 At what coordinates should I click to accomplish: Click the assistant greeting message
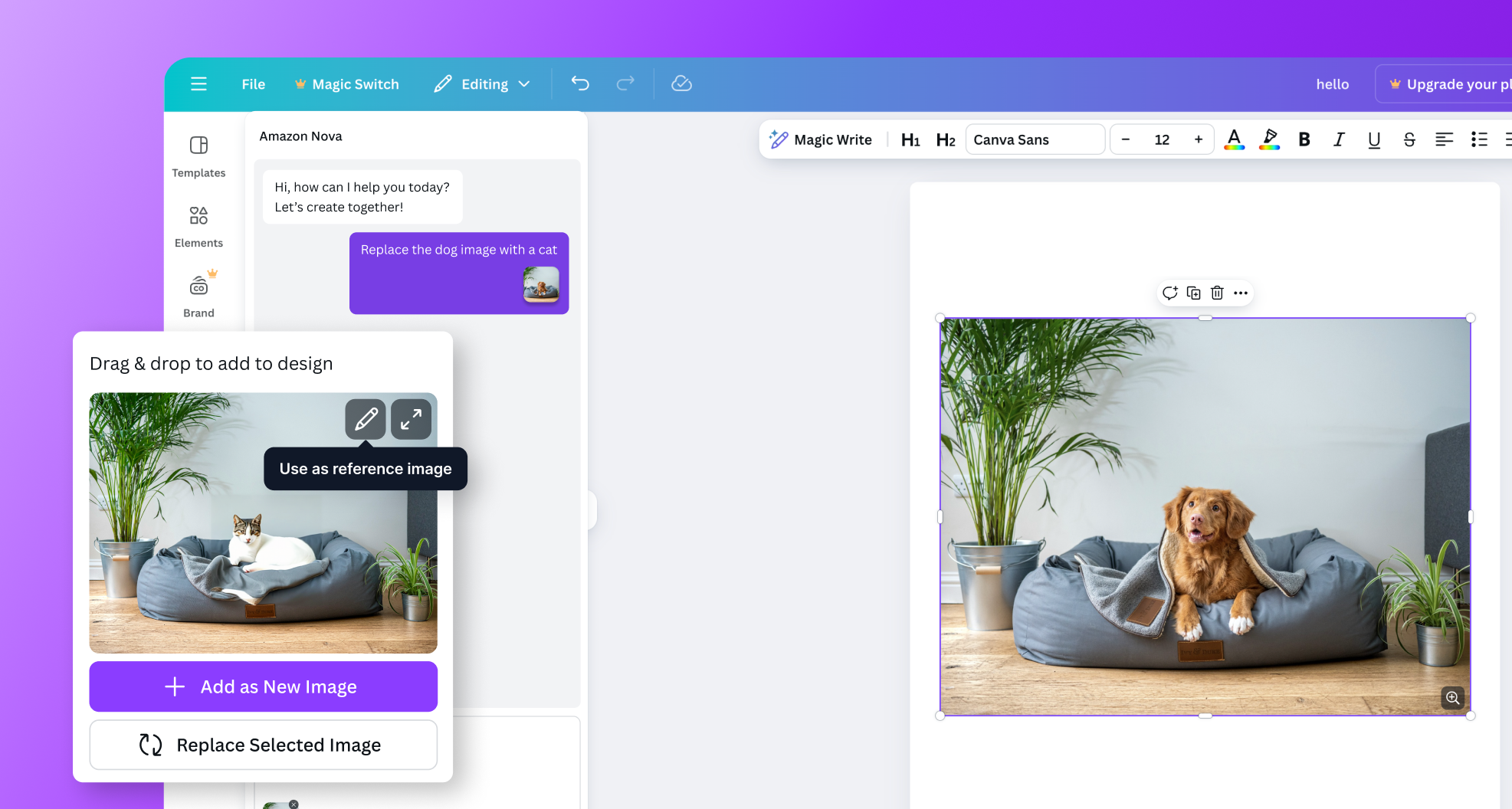click(x=362, y=197)
